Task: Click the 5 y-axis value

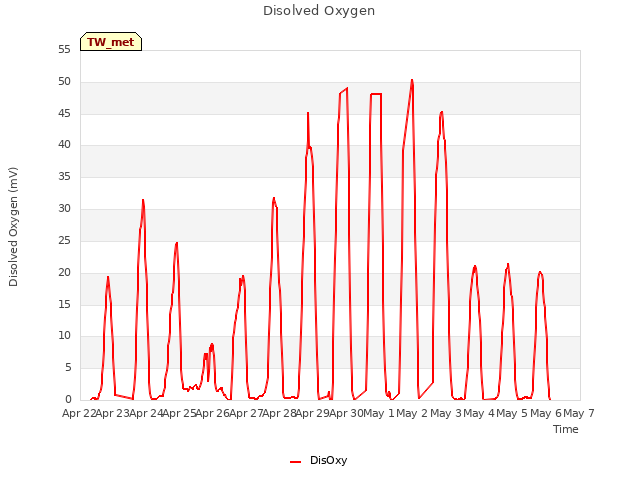Action: point(68,367)
